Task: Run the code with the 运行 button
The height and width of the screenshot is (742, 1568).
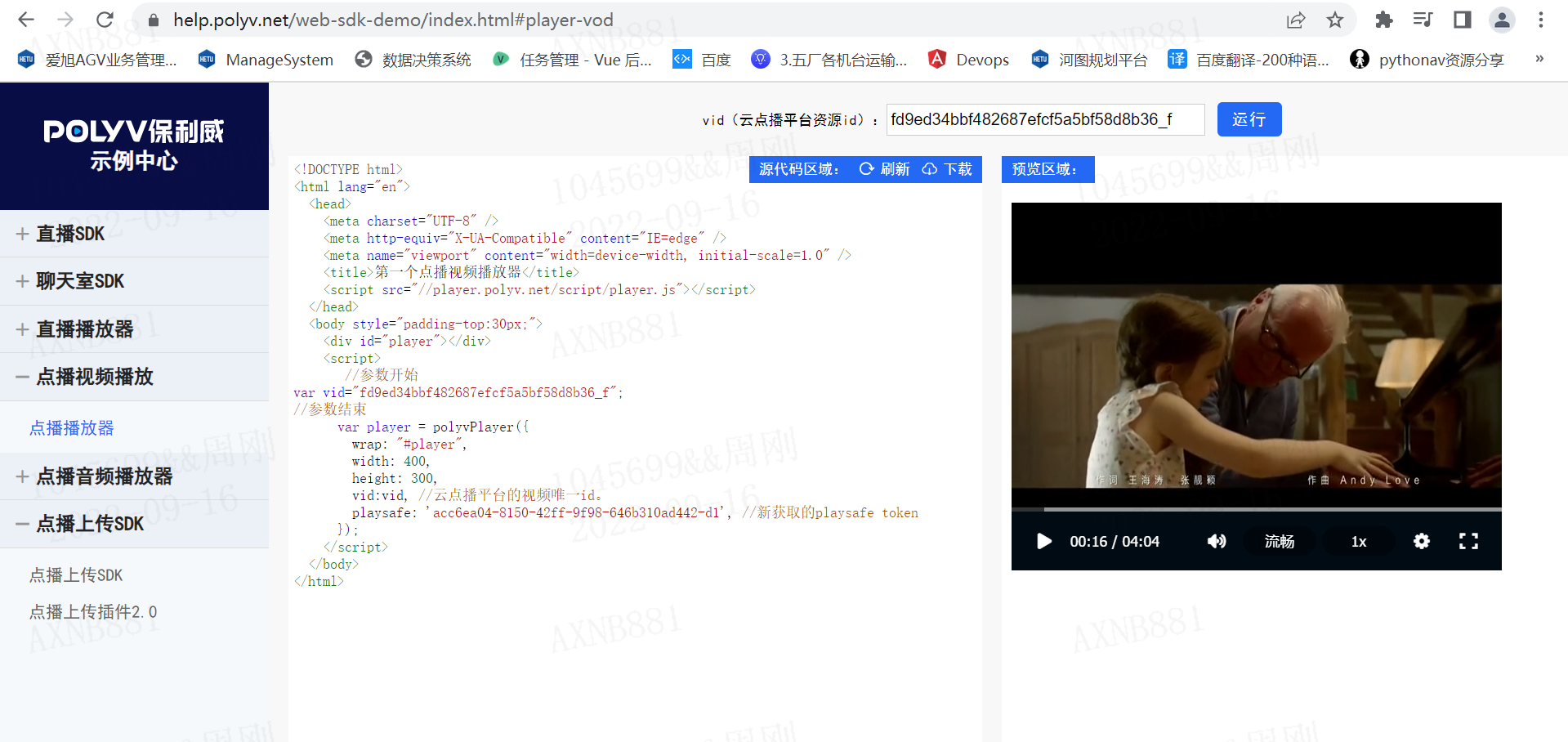Action: pos(1249,119)
